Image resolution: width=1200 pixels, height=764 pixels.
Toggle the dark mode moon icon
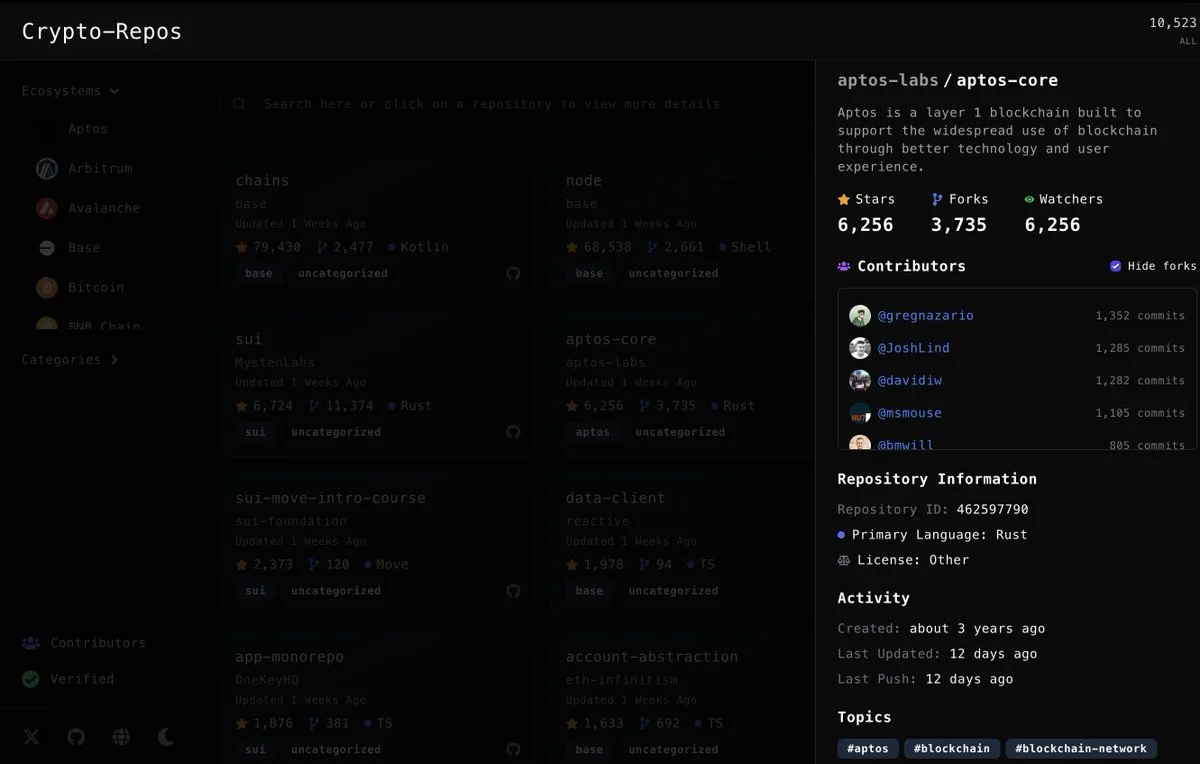[x=165, y=737]
